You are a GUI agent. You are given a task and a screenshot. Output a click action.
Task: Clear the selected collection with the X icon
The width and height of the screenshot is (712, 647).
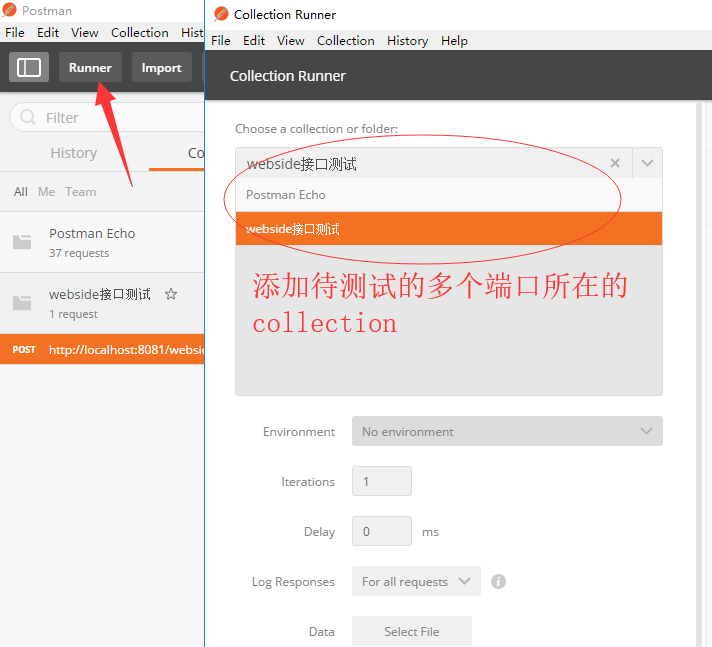(615, 163)
